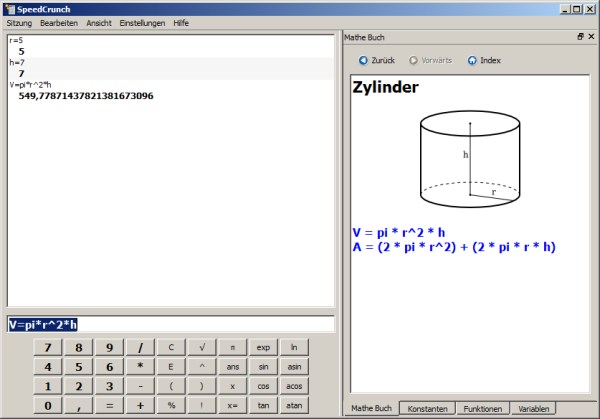Click the caret power button

(202, 367)
